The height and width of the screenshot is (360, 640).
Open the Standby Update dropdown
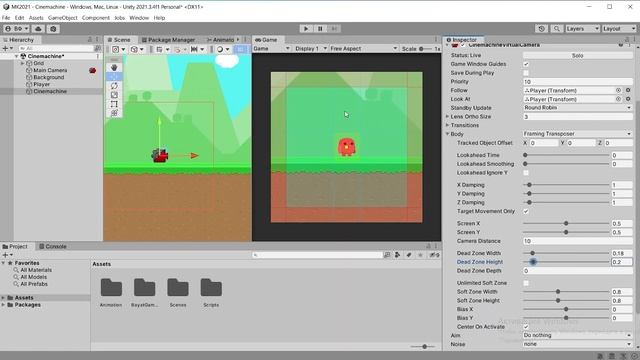point(578,108)
